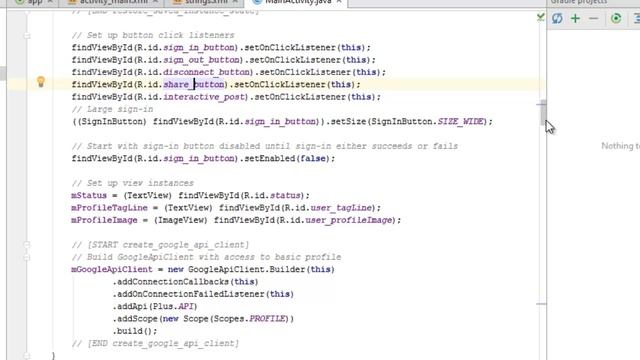Click the Large sign-in comment
The image size is (640, 360).
click(x=112, y=109)
